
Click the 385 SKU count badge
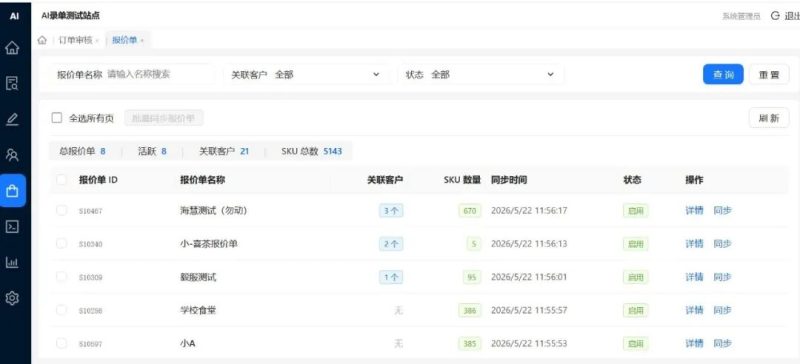(x=470, y=343)
